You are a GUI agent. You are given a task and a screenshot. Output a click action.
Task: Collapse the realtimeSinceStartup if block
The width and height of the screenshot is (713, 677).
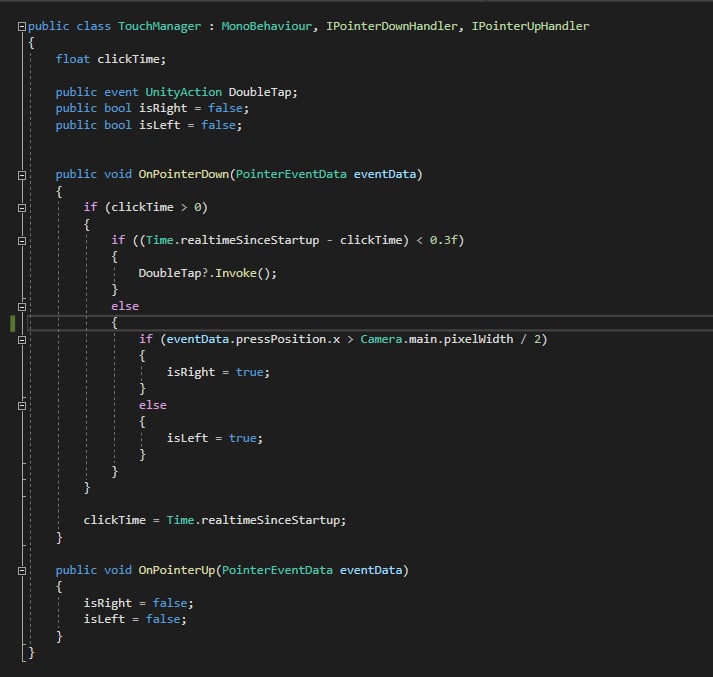pos(21,241)
